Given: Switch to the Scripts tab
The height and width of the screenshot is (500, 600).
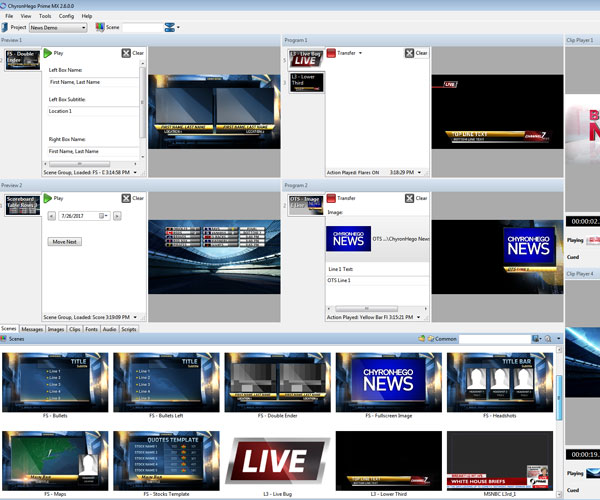Looking at the screenshot, I should pos(129,329).
